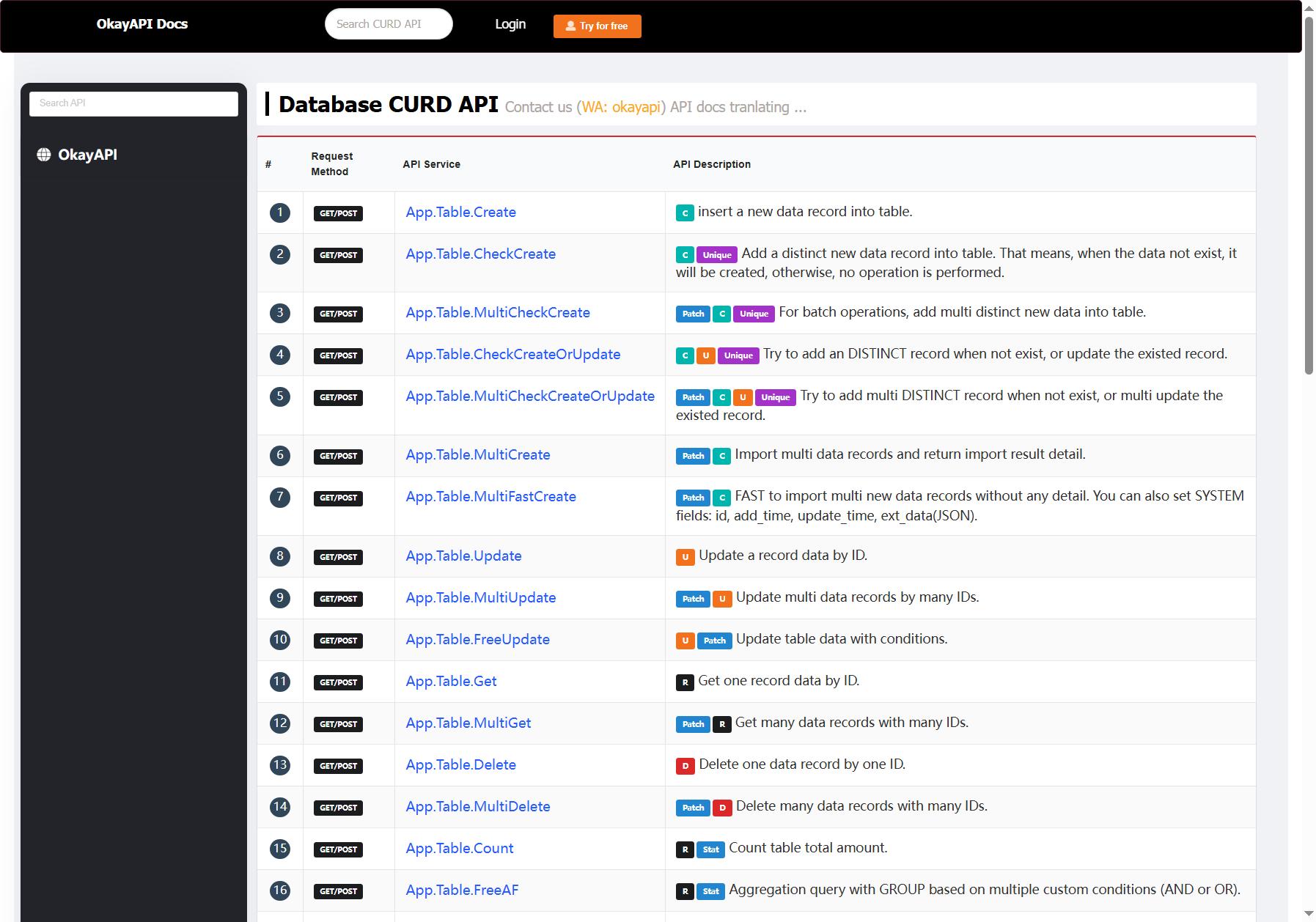Click the U badge in App.Table.Update row
The image size is (1316, 922).
685,557
